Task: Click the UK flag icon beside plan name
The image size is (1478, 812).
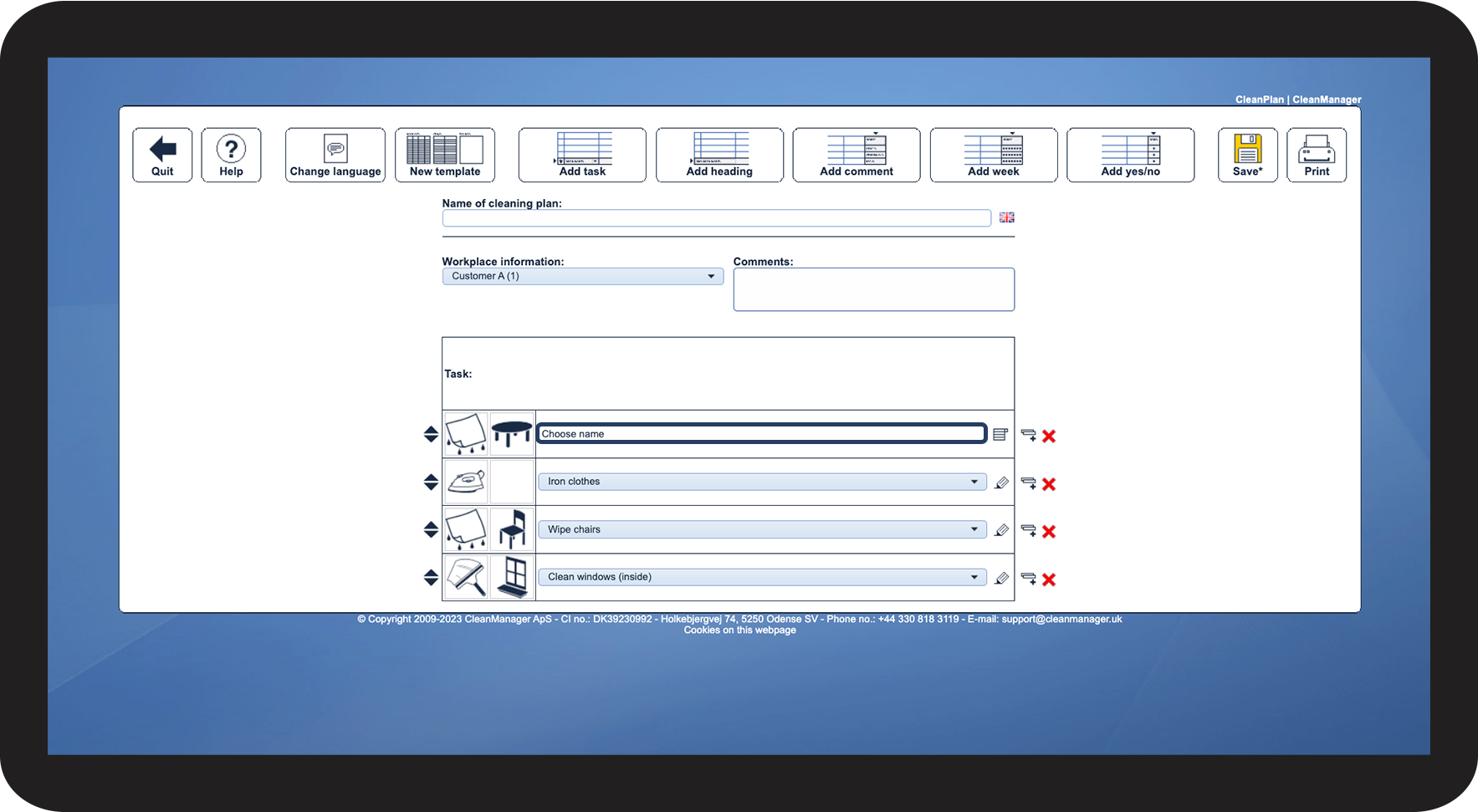Action: 1007,217
